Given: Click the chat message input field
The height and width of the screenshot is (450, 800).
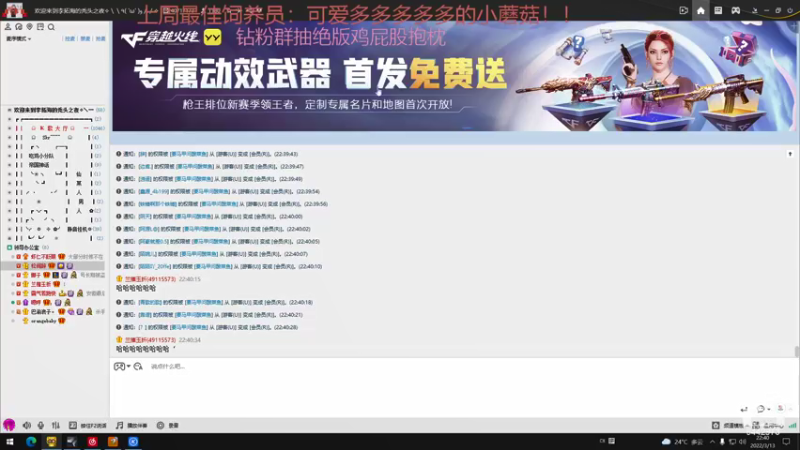Looking at the screenshot, I should [x=454, y=385].
